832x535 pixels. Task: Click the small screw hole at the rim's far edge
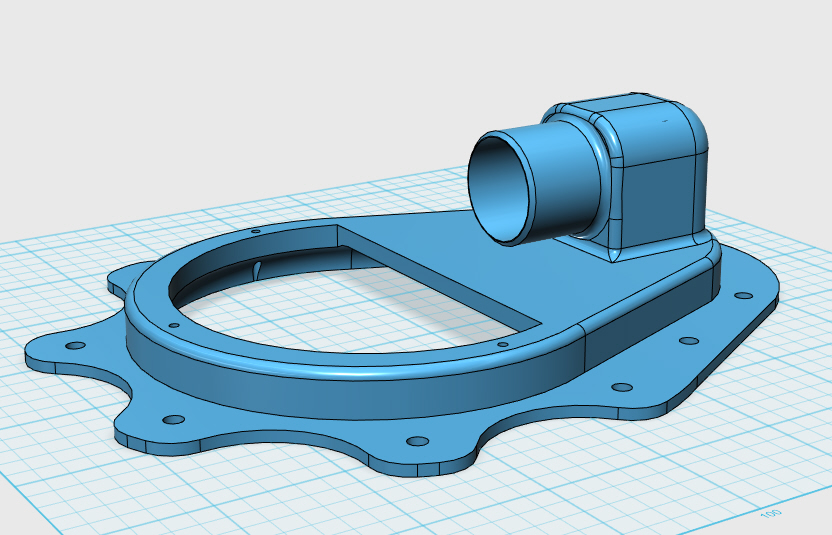coord(256,231)
